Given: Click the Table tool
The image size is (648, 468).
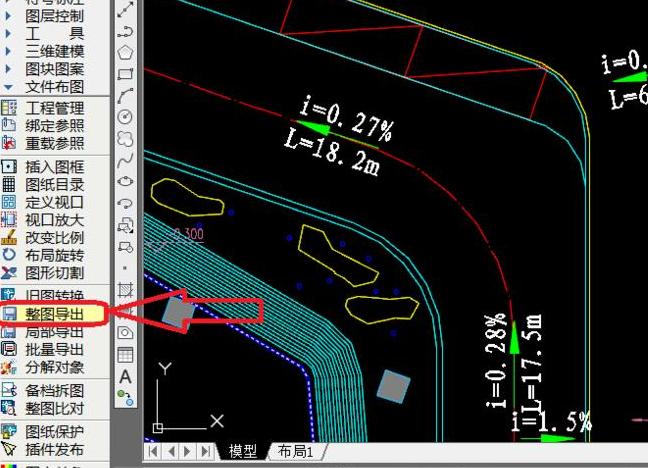Looking at the screenshot, I should 126,354.
